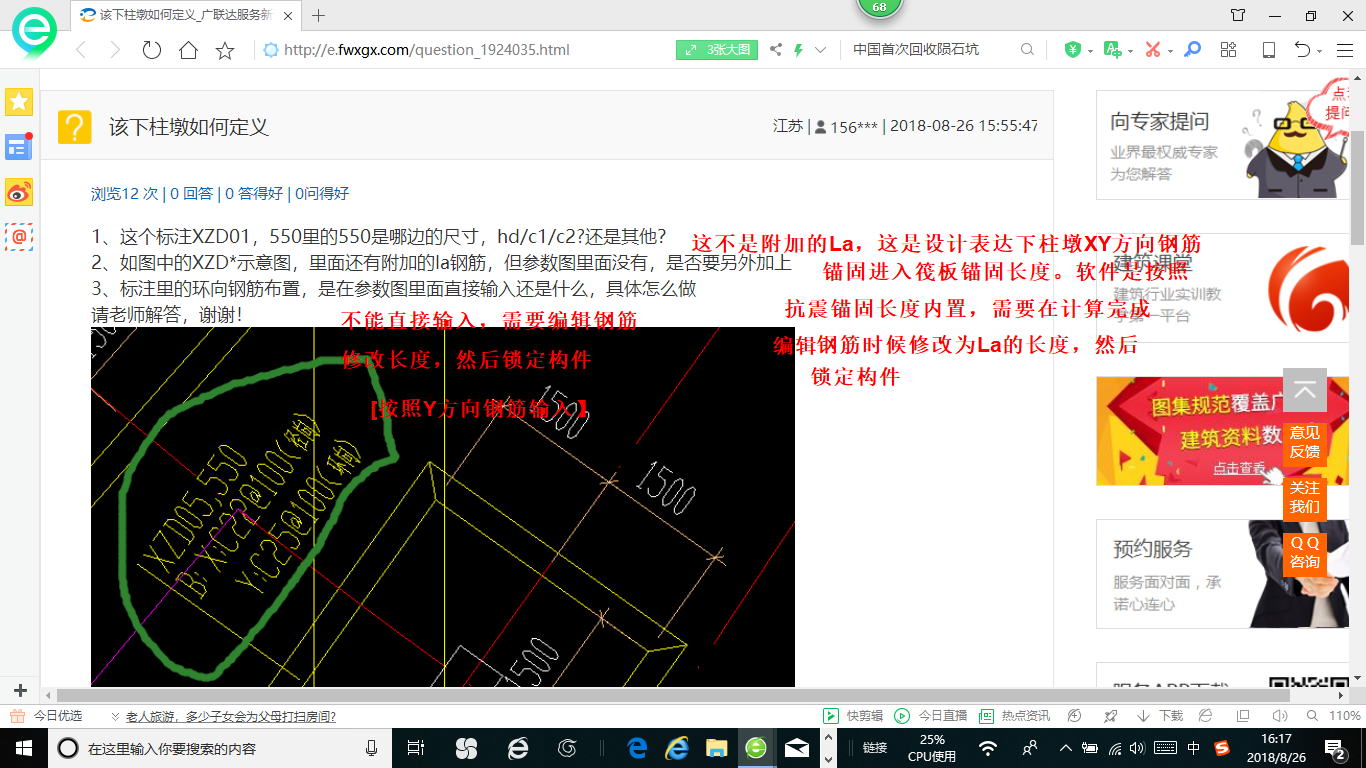The image size is (1366, 768).
Task: Open the translate tool icon
Action: pyautogui.click(x=1112, y=50)
